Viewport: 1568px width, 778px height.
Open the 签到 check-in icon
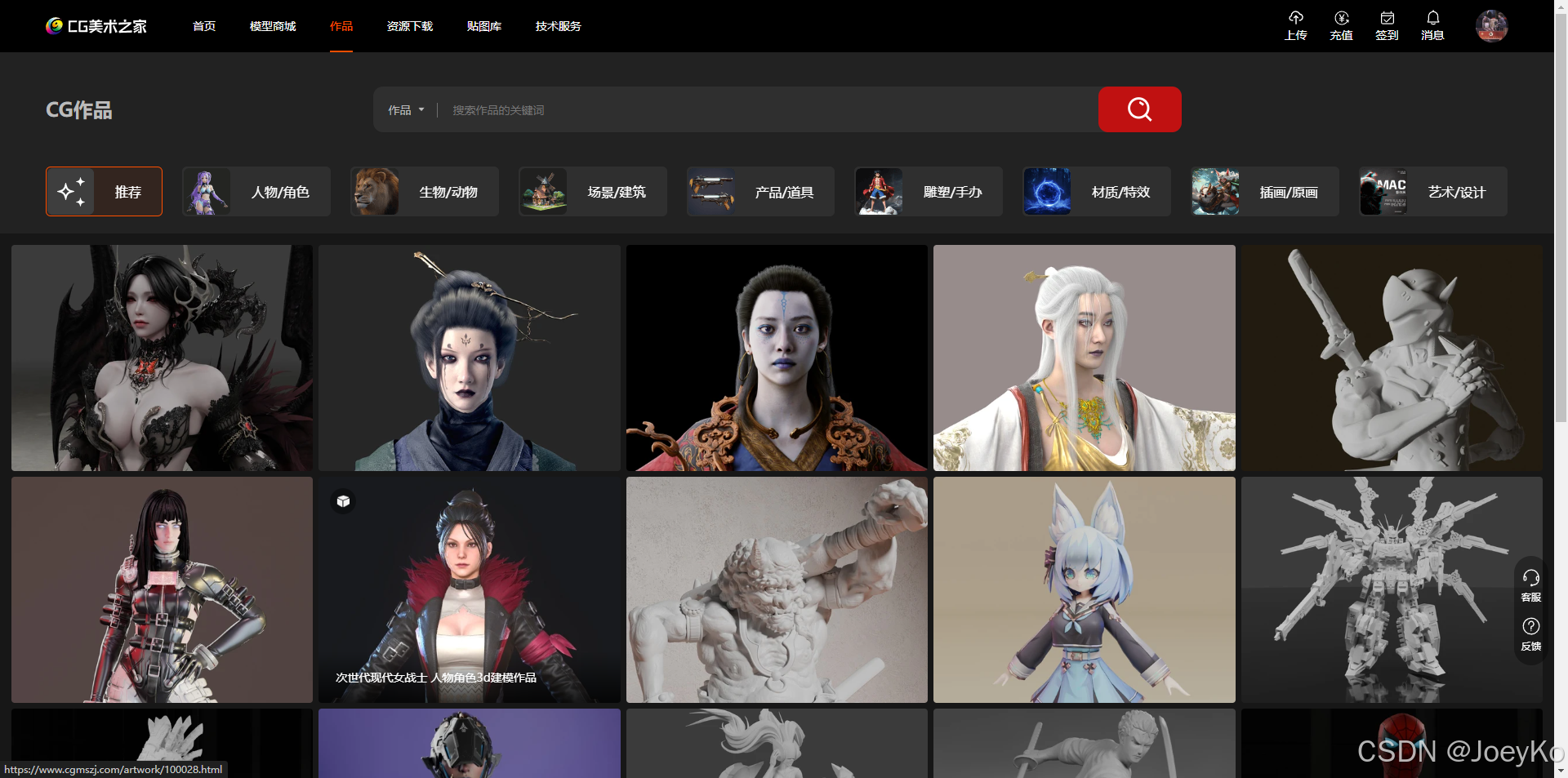tap(1387, 26)
